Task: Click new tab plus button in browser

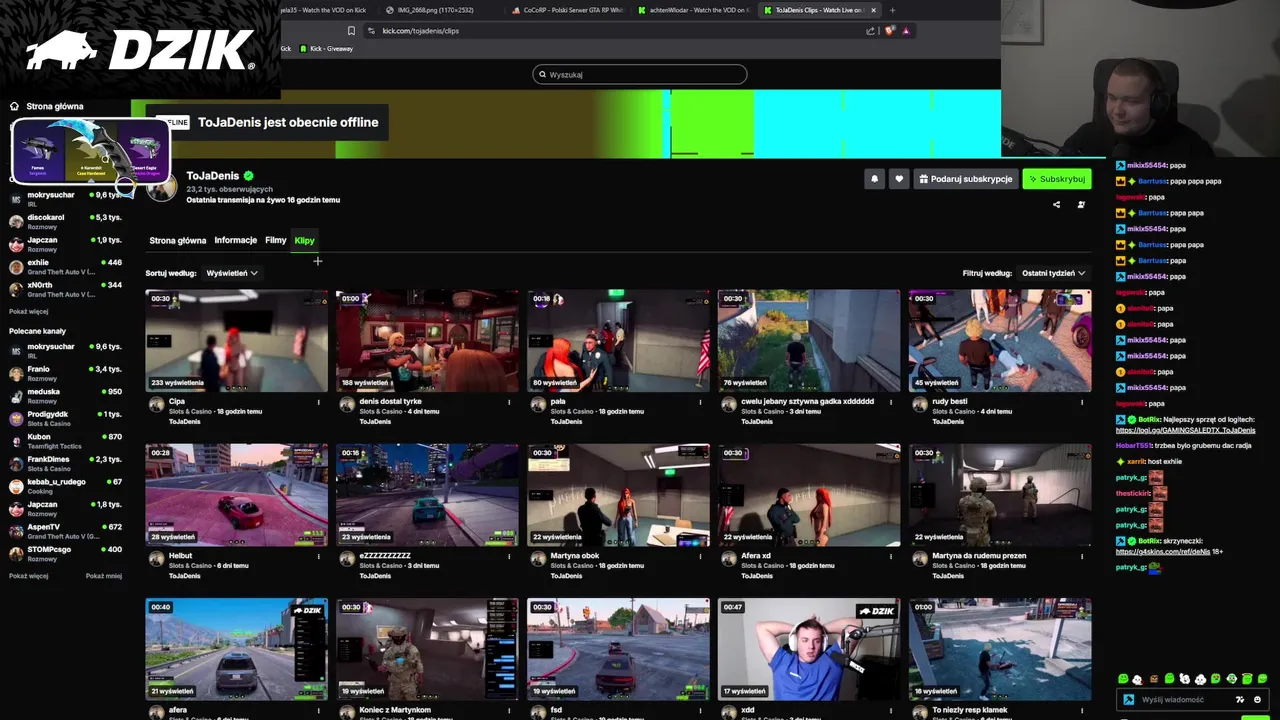Action: pos(892,10)
